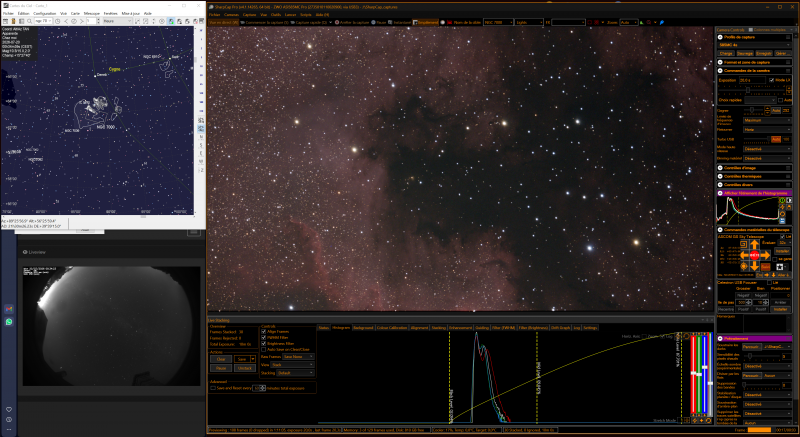Click the orange Auto button beside Turbo USB

pyautogui.click(x=776, y=139)
